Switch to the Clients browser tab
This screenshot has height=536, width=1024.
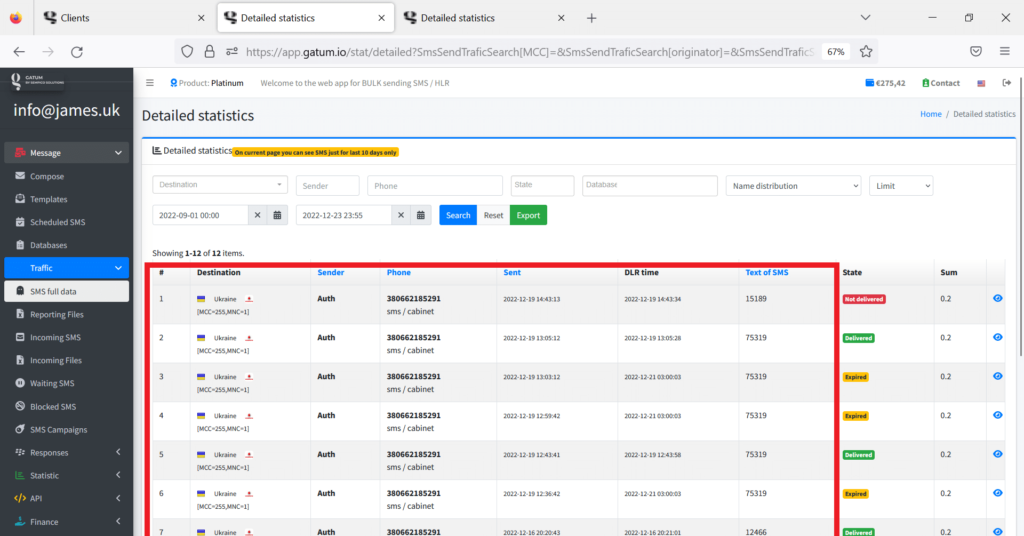coord(124,18)
